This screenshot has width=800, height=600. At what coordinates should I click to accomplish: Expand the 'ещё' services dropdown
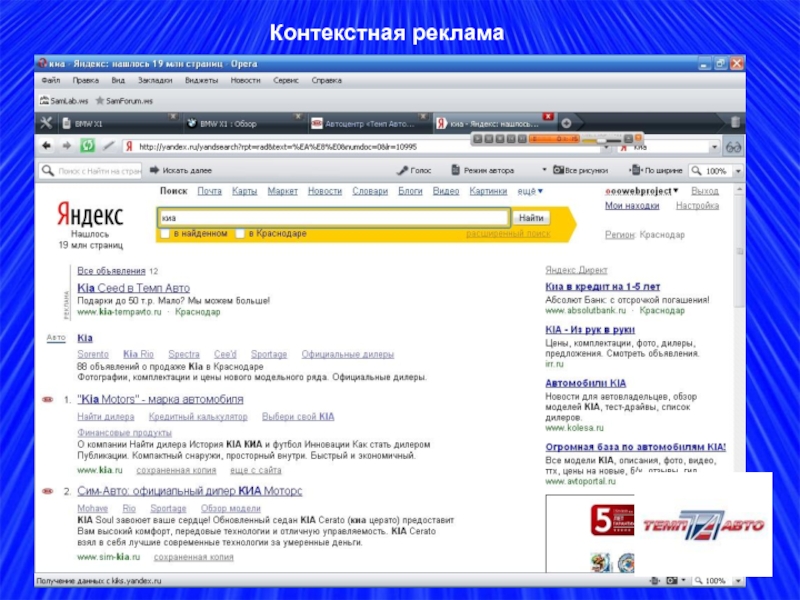[530, 191]
